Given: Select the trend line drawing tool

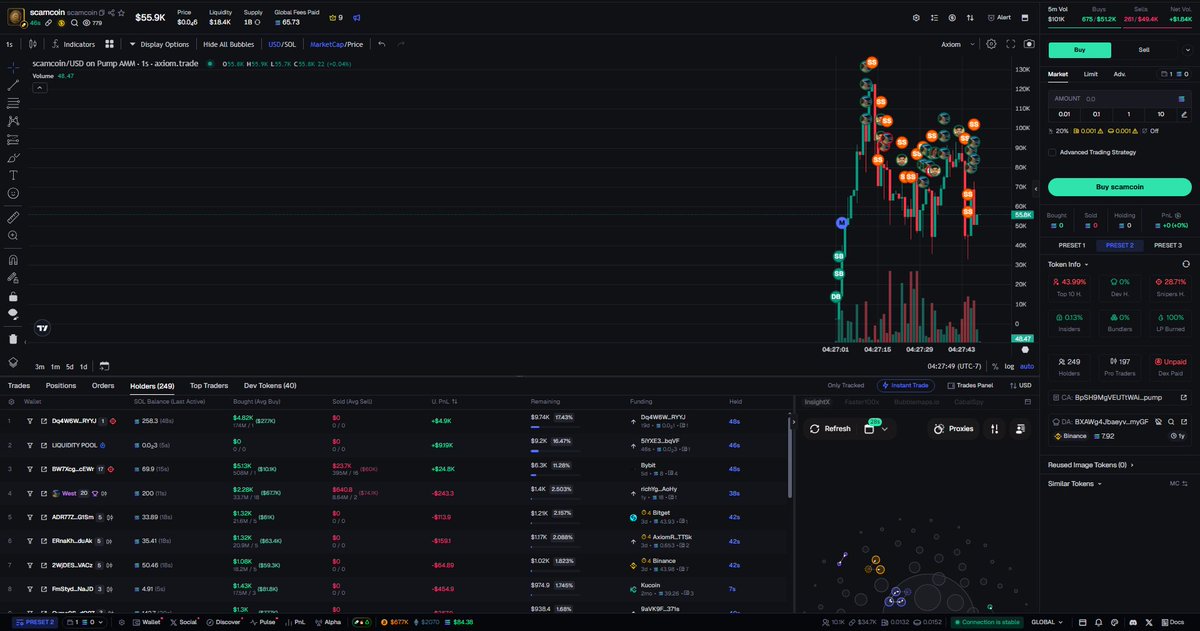Looking at the screenshot, I should (13, 85).
